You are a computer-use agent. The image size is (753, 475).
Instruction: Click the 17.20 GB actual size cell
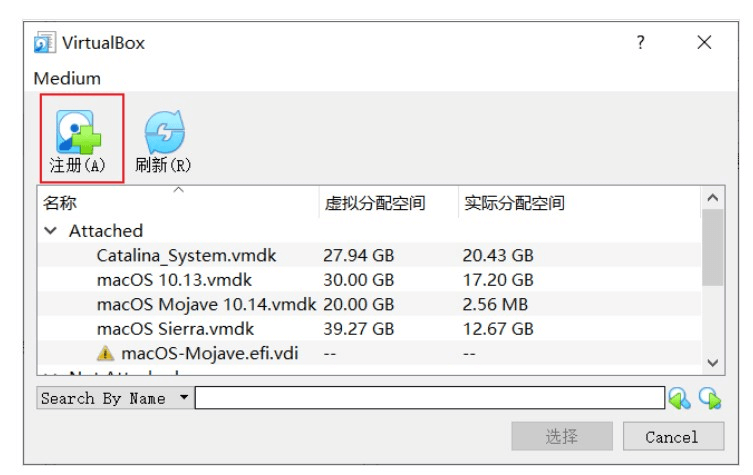[x=498, y=280]
